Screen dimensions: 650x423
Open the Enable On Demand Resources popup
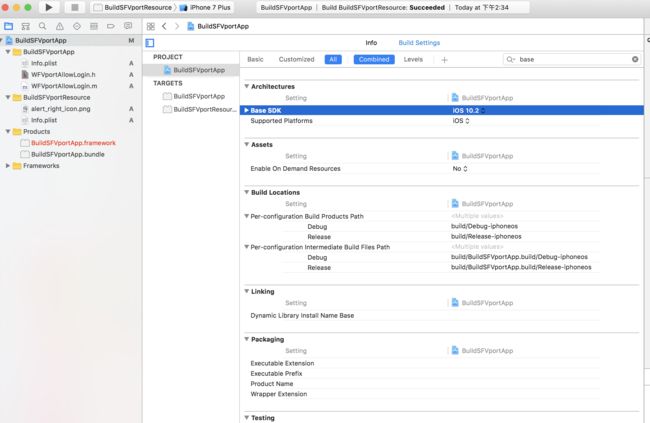(460, 168)
